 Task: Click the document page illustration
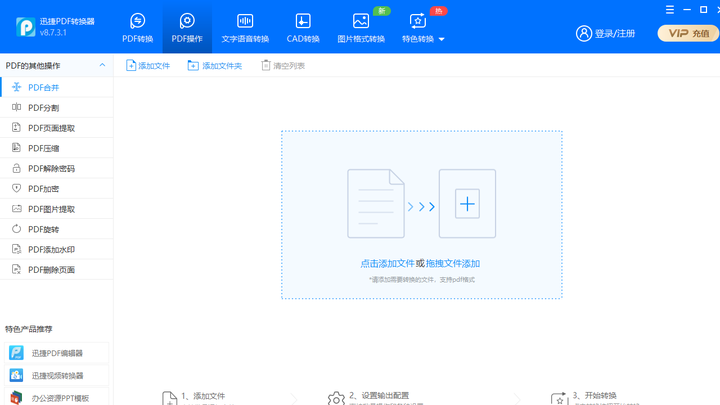[376, 203]
